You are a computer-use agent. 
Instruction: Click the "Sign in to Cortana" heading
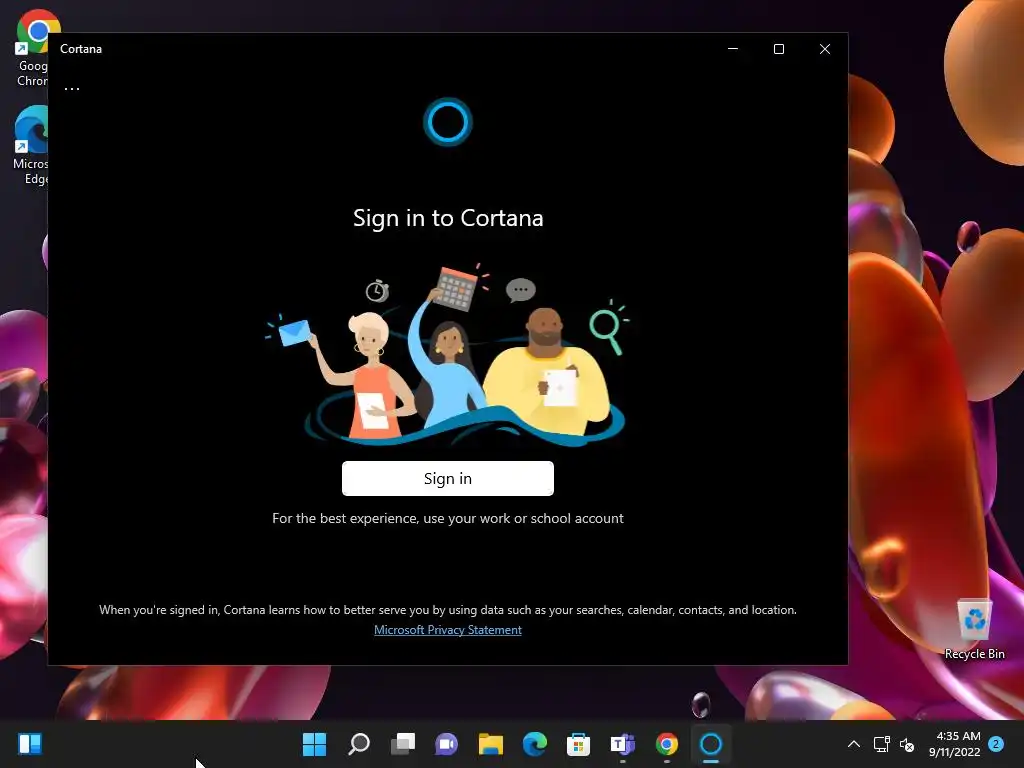448,218
